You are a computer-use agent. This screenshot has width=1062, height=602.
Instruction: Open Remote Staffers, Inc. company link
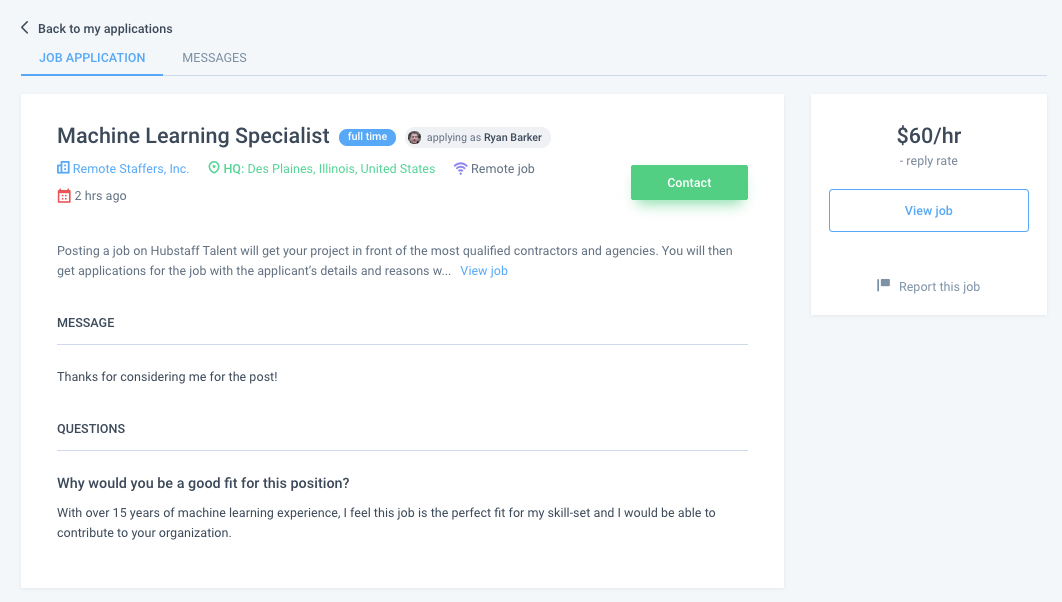tap(131, 169)
